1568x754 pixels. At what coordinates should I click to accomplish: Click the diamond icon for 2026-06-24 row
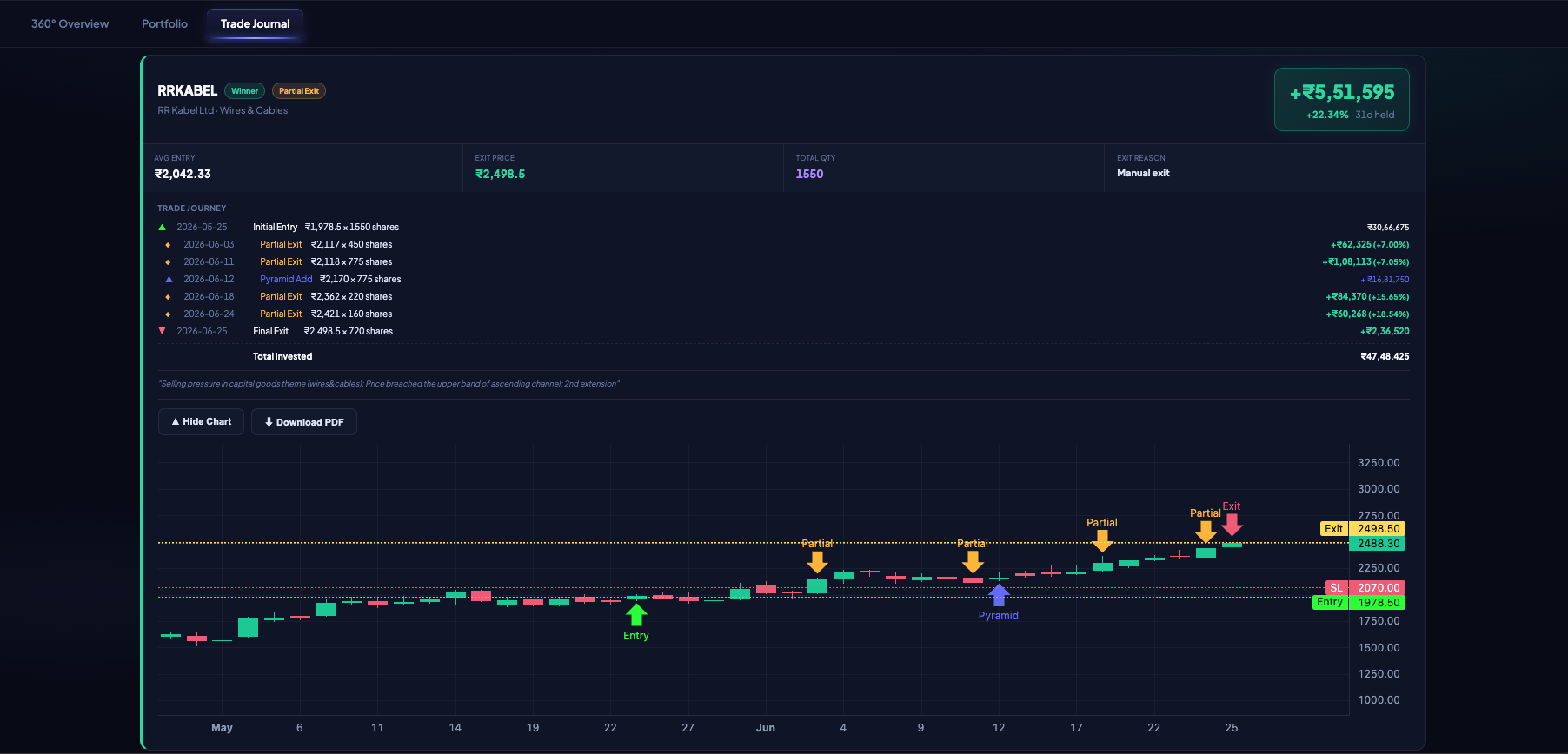point(168,314)
